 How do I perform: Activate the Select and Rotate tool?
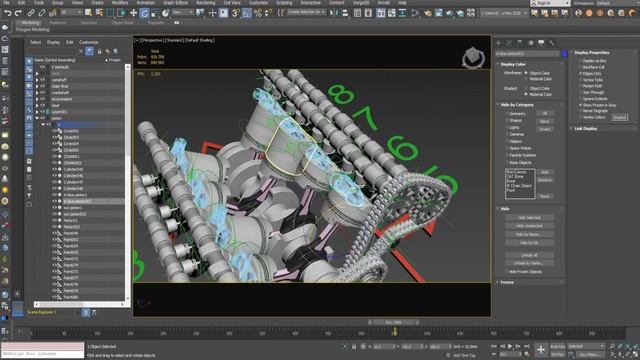(144, 13)
